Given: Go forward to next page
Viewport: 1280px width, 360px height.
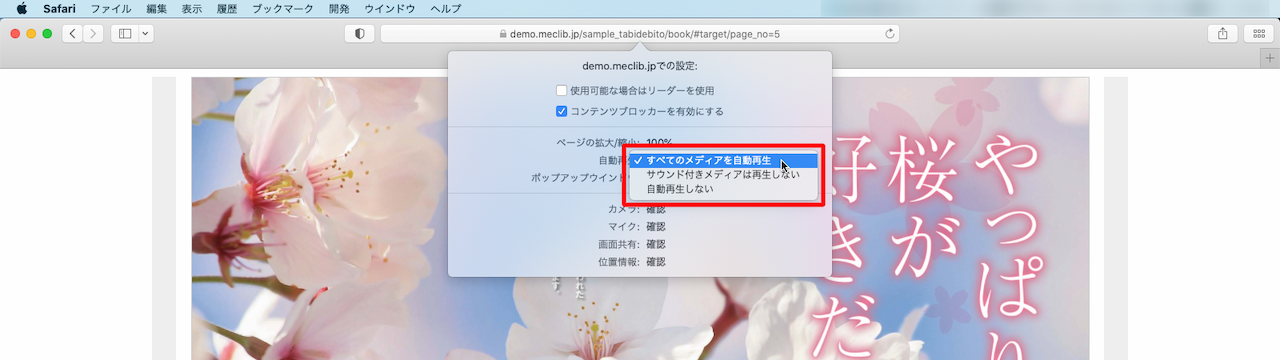Looking at the screenshot, I should pyautogui.click(x=94, y=34).
